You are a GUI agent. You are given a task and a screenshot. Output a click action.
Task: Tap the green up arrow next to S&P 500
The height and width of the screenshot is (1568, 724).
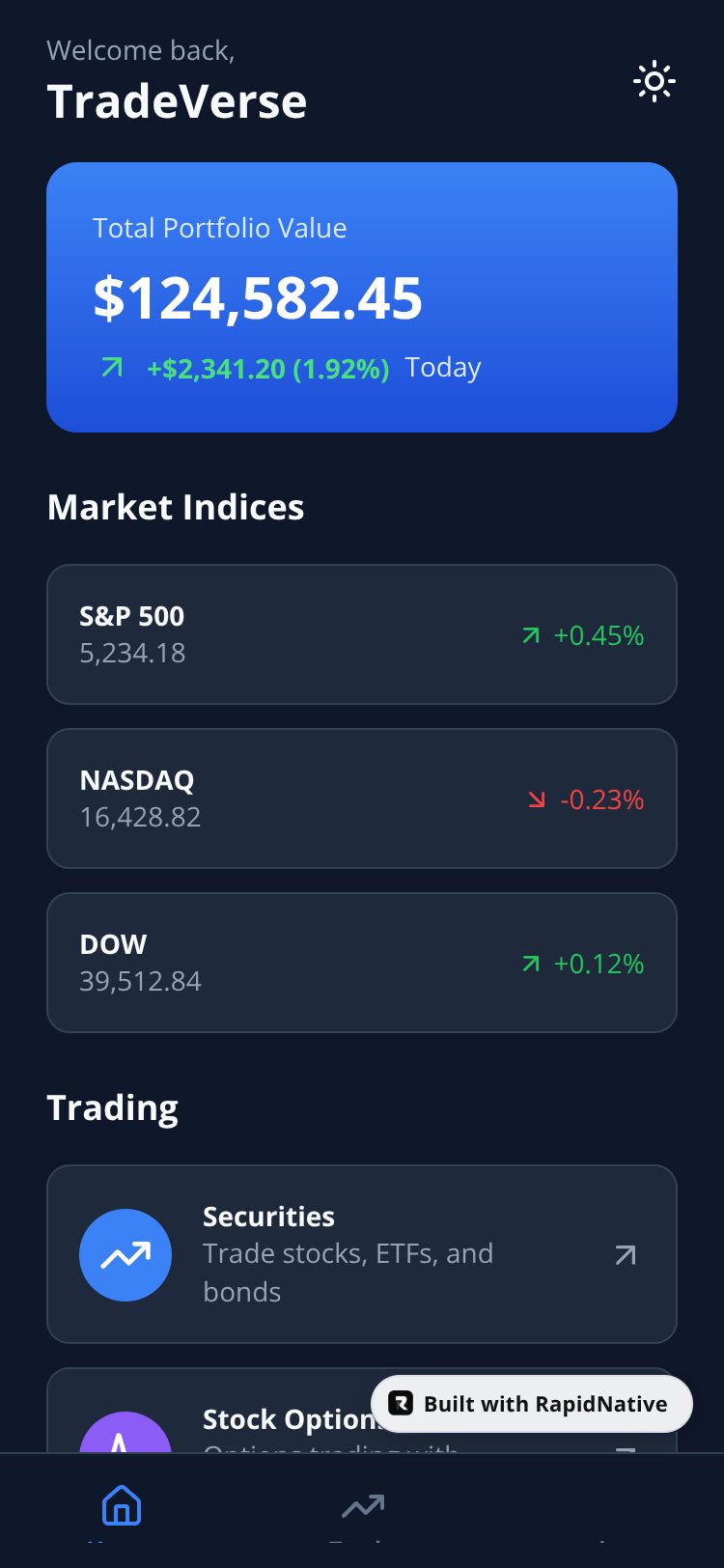(530, 635)
